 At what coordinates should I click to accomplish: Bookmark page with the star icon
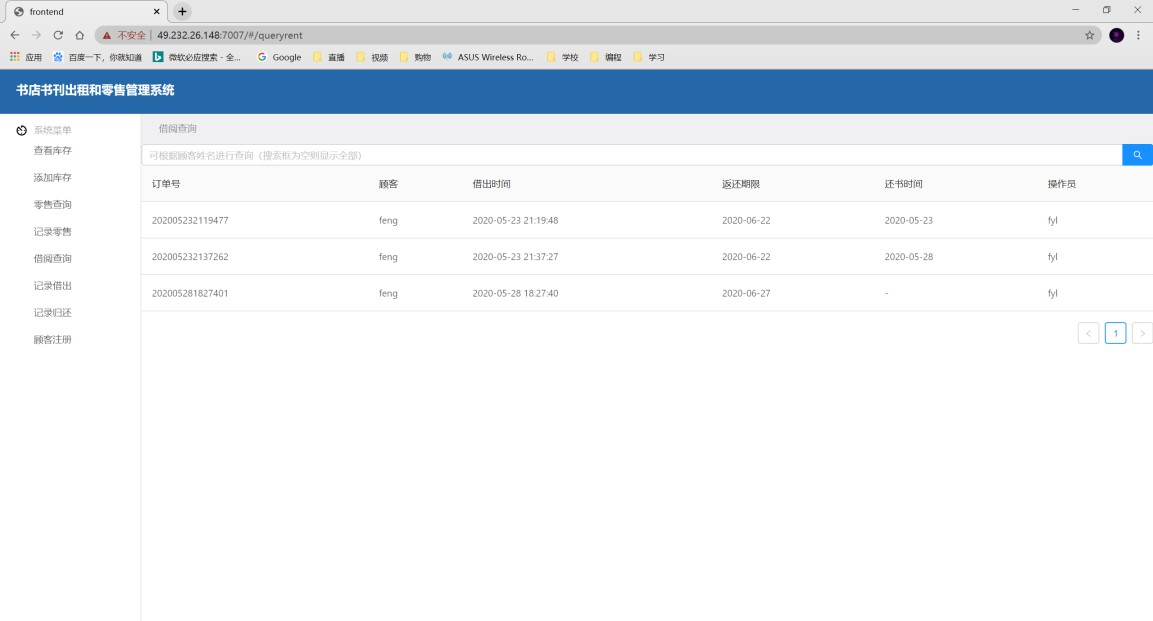point(1090,35)
